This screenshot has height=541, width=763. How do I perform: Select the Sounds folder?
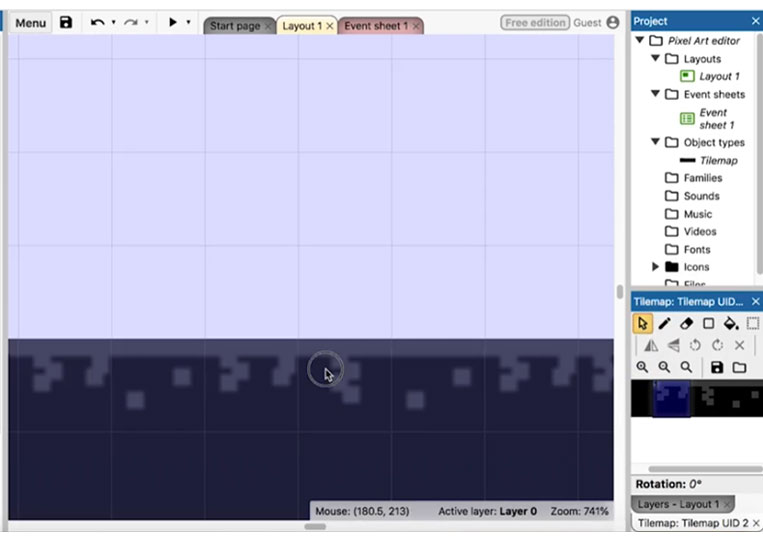[x=701, y=196]
